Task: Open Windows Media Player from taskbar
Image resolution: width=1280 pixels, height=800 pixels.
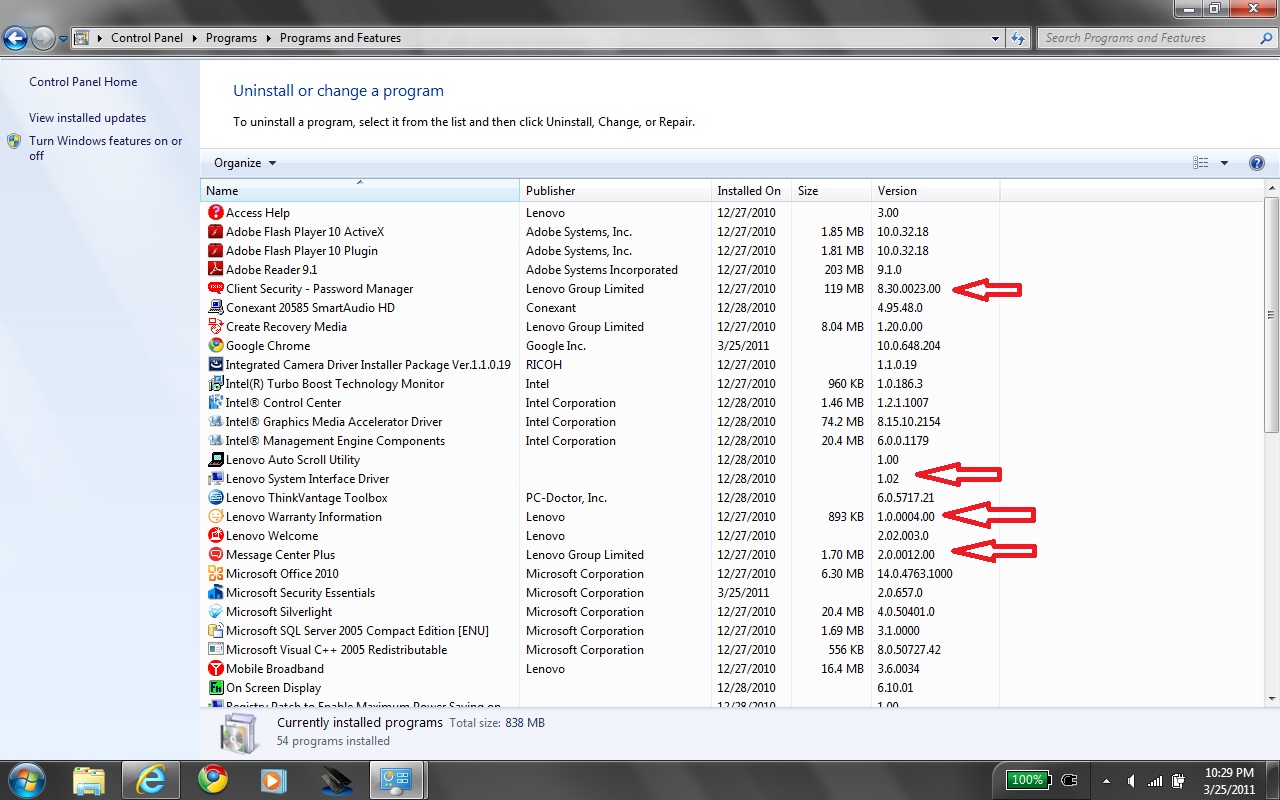Action: (273, 780)
